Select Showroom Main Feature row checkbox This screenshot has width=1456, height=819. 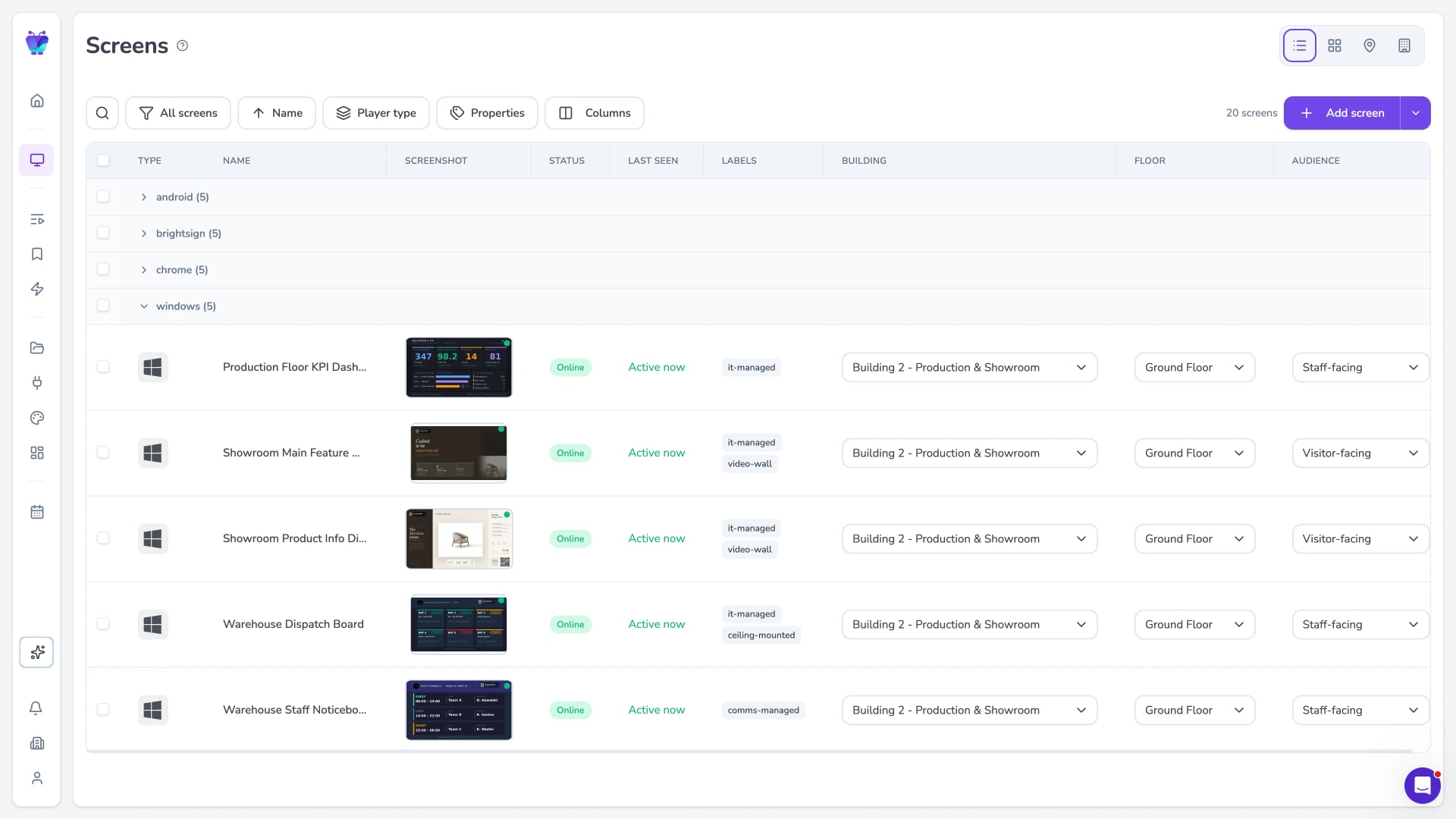103,452
